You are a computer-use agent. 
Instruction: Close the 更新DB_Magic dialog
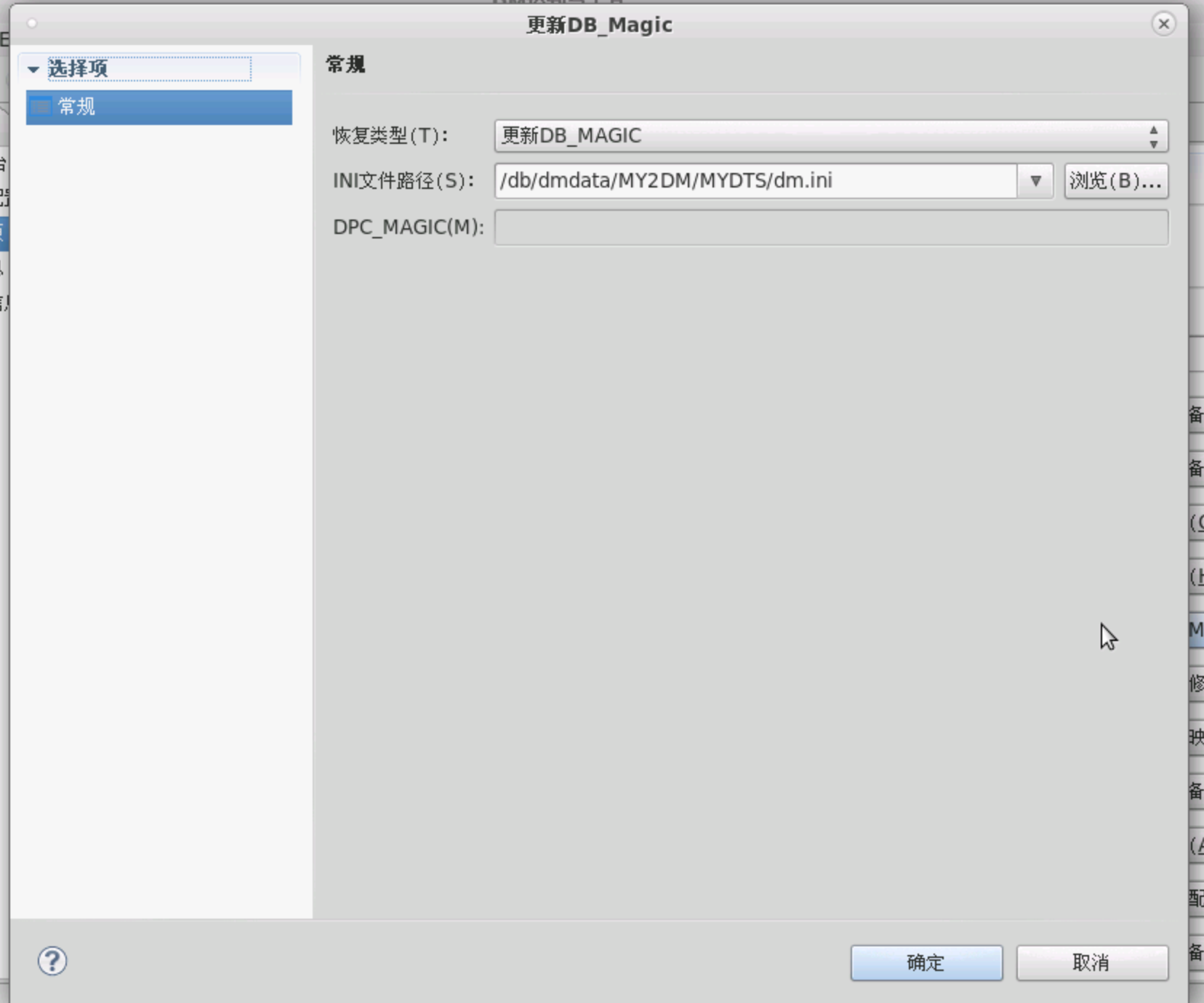point(1163,24)
